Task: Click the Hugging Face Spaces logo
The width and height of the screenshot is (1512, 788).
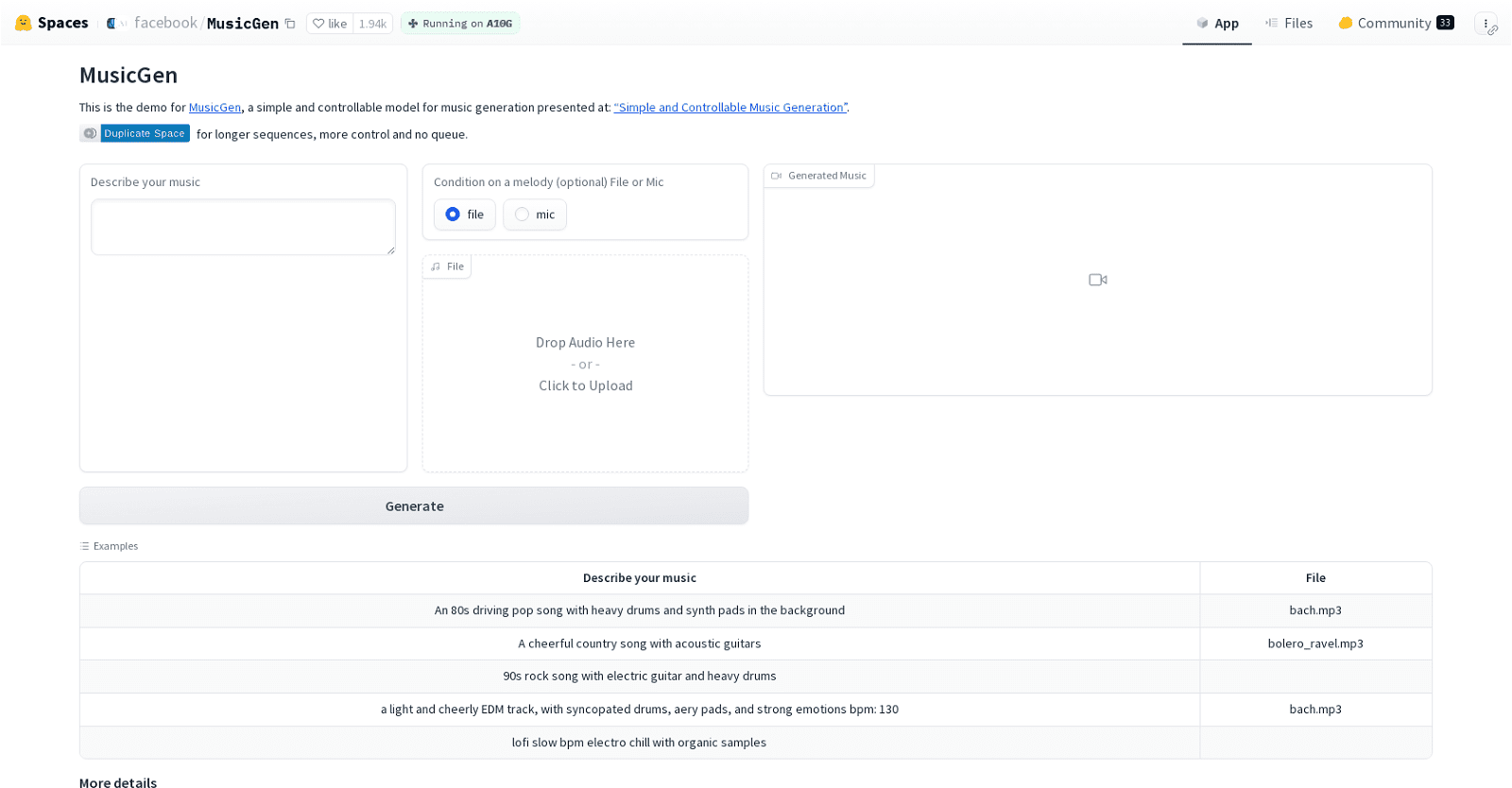Action: [24, 23]
